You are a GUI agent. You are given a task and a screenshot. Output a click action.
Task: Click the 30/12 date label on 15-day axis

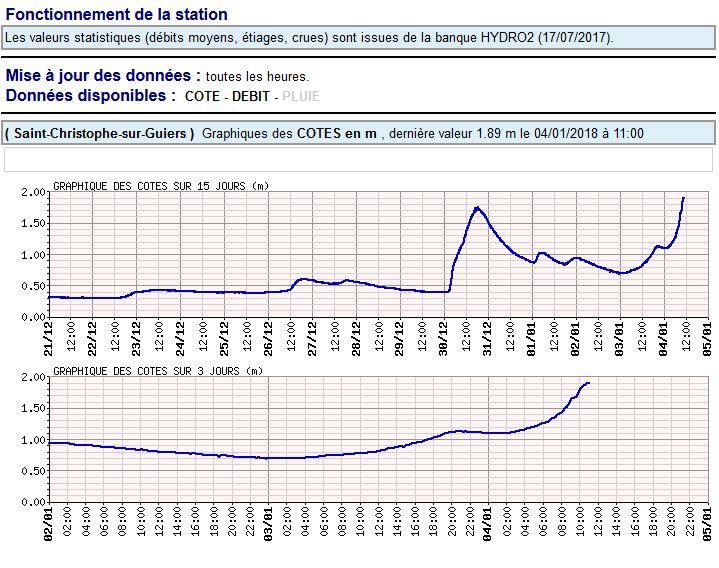[445, 337]
